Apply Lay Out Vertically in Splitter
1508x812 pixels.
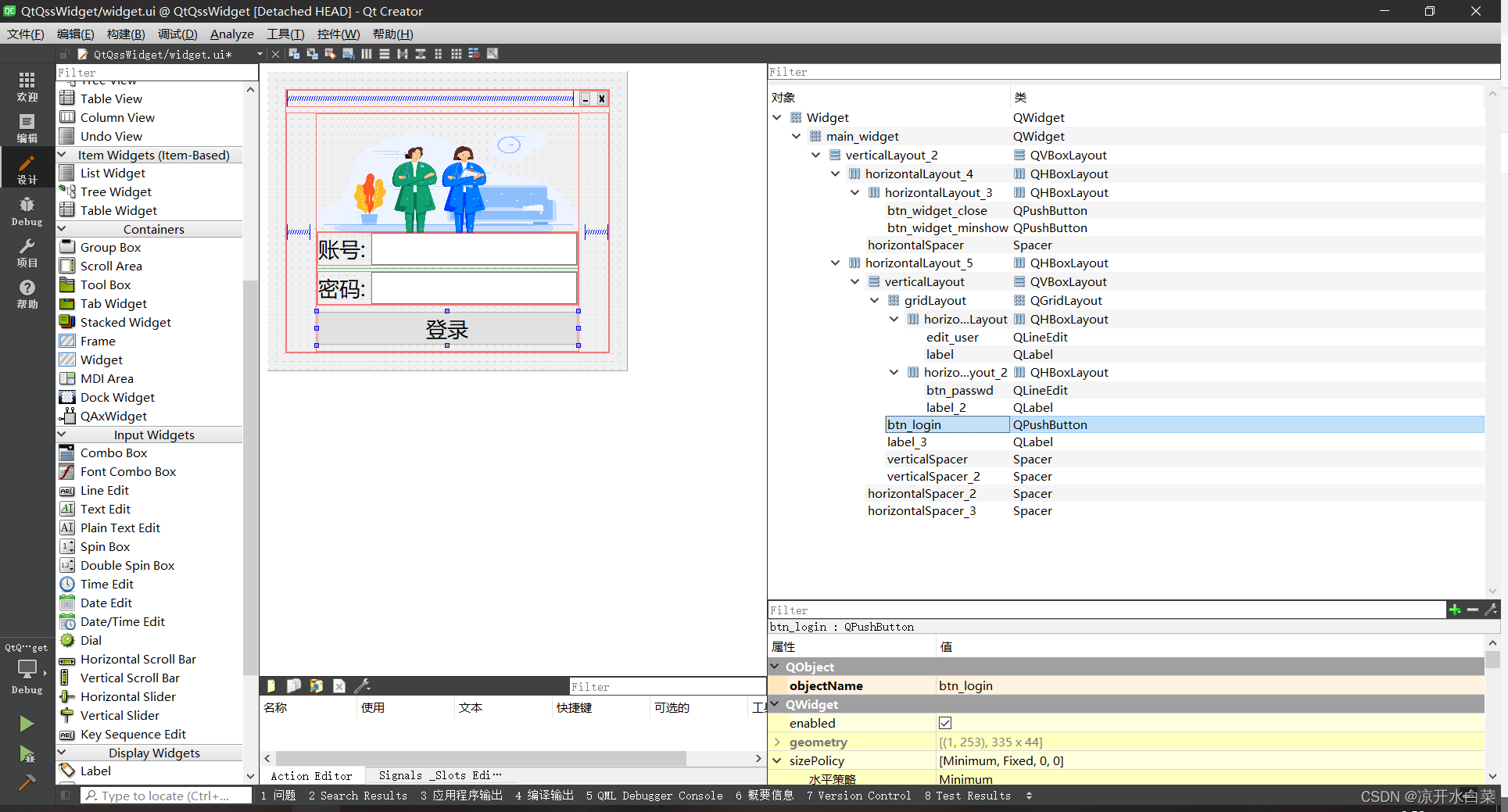click(420, 54)
